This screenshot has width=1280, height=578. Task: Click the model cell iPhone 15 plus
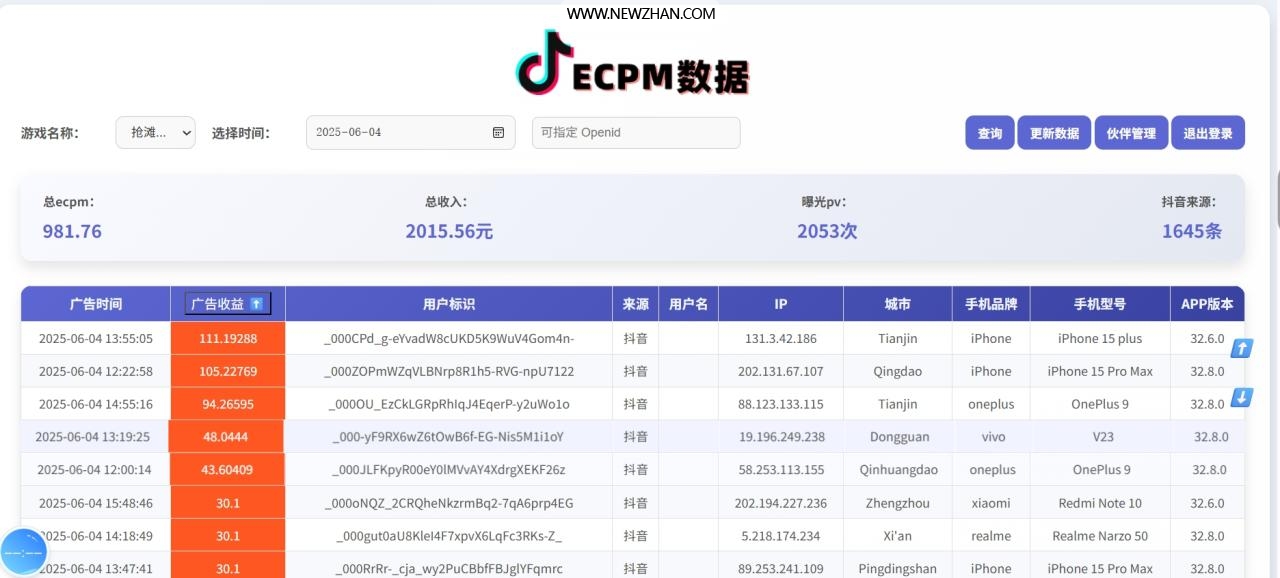point(1100,339)
